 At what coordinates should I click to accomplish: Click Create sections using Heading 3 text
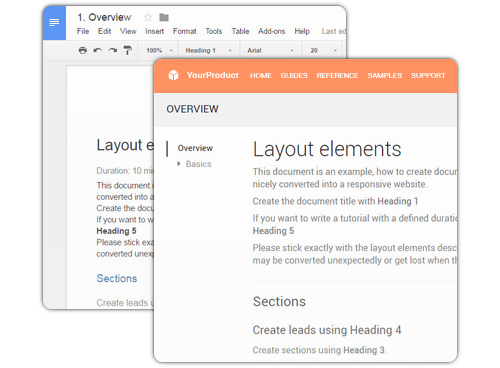point(319,350)
